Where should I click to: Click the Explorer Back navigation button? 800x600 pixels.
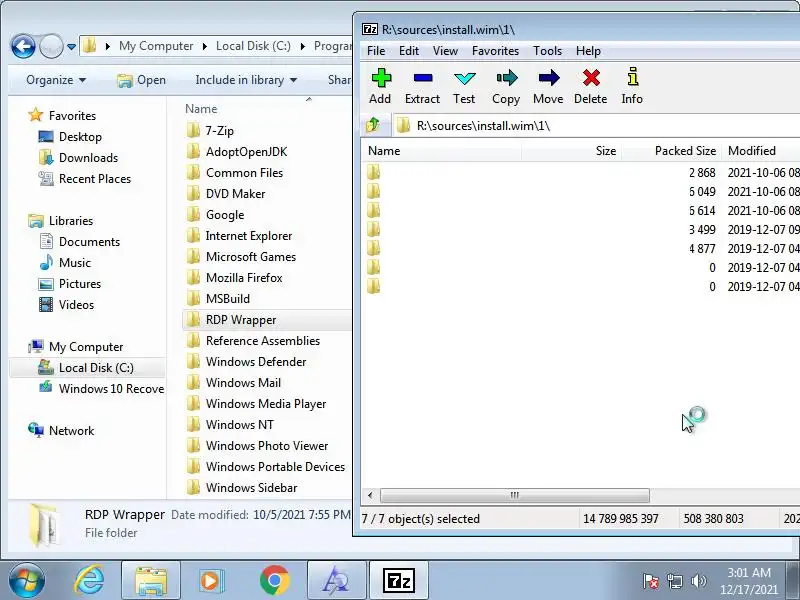(x=23, y=47)
